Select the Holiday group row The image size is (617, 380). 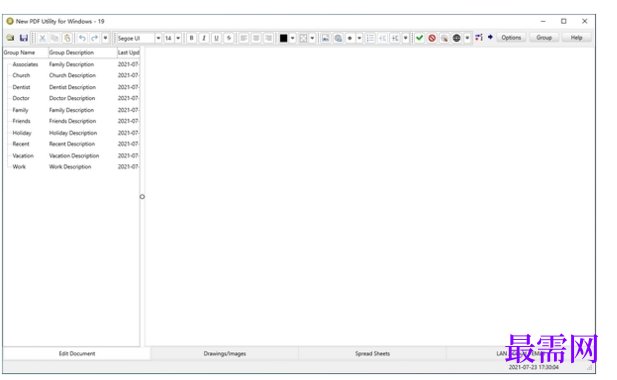[x=71, y=133]
